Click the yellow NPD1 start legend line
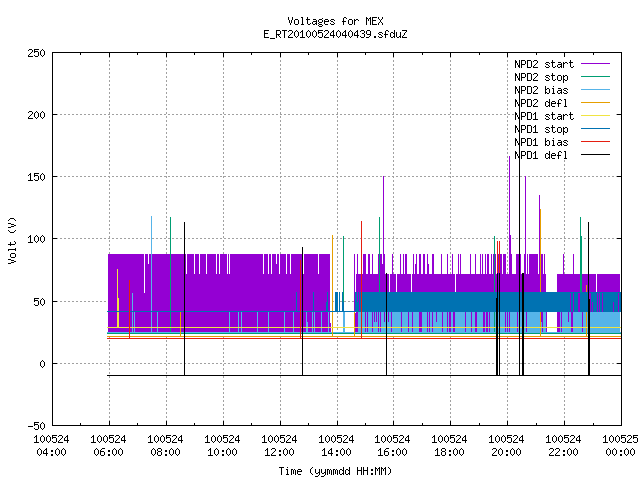640x480 pixels. (596, 116)
